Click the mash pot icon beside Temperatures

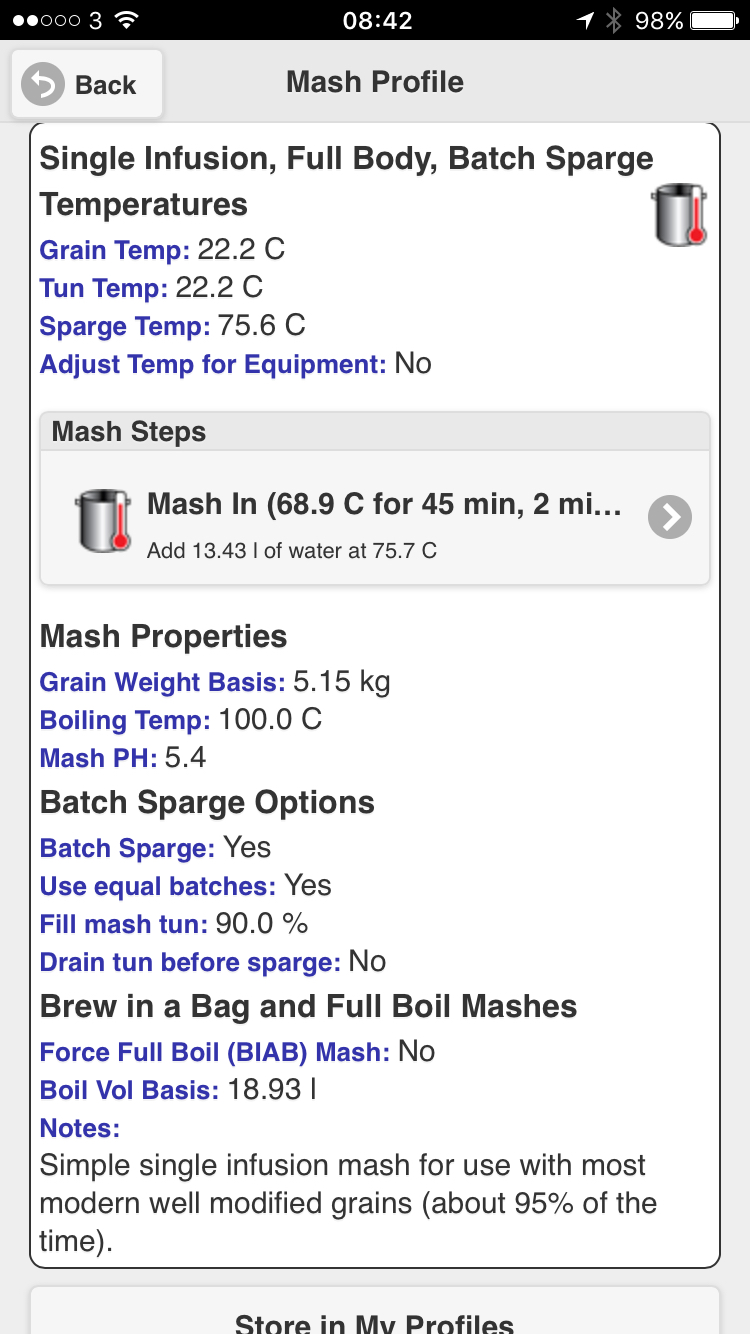[679, 215]
